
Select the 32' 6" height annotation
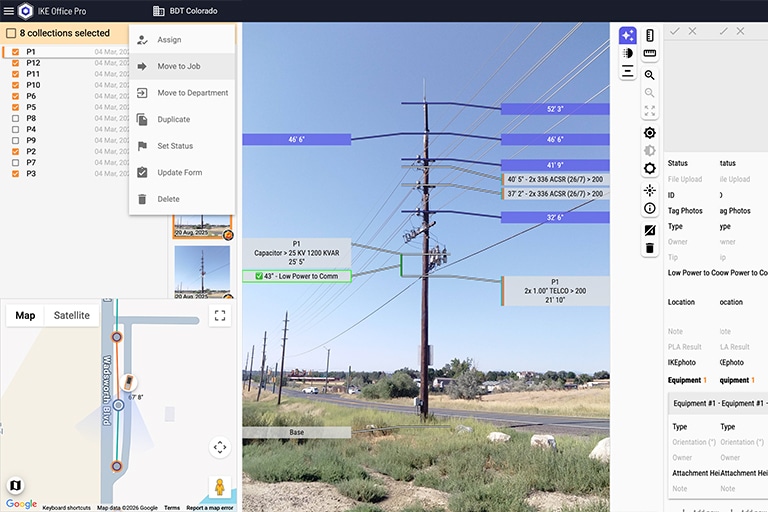555,218
